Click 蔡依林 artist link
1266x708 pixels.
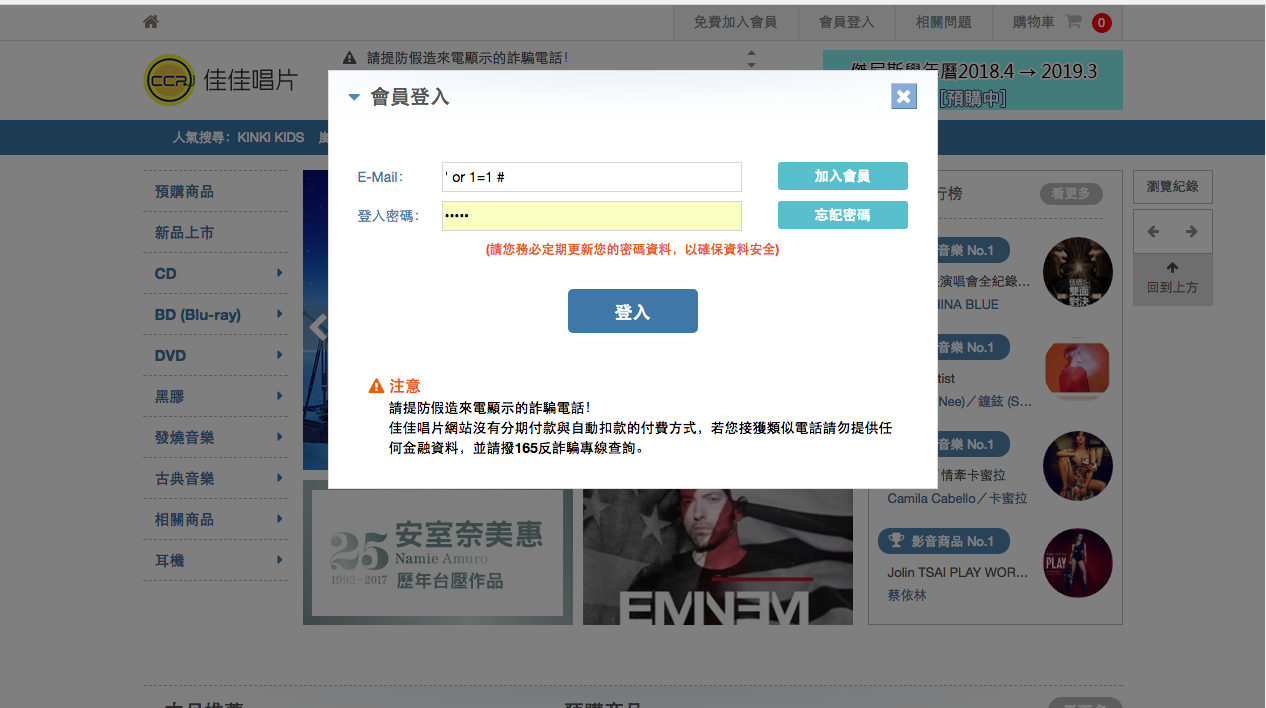click(x=907, y=595)
